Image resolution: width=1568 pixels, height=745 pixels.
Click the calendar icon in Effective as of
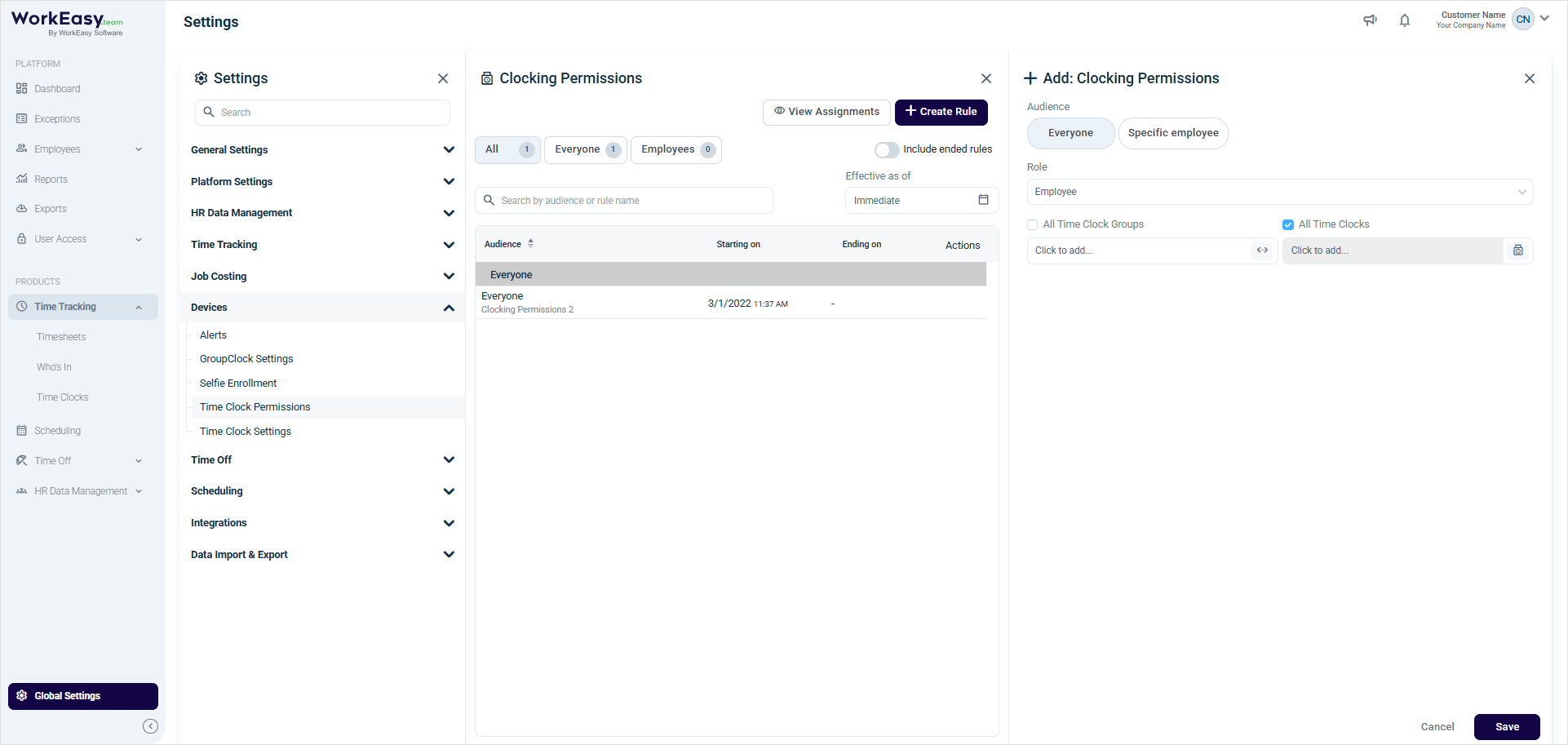(983, 200)
